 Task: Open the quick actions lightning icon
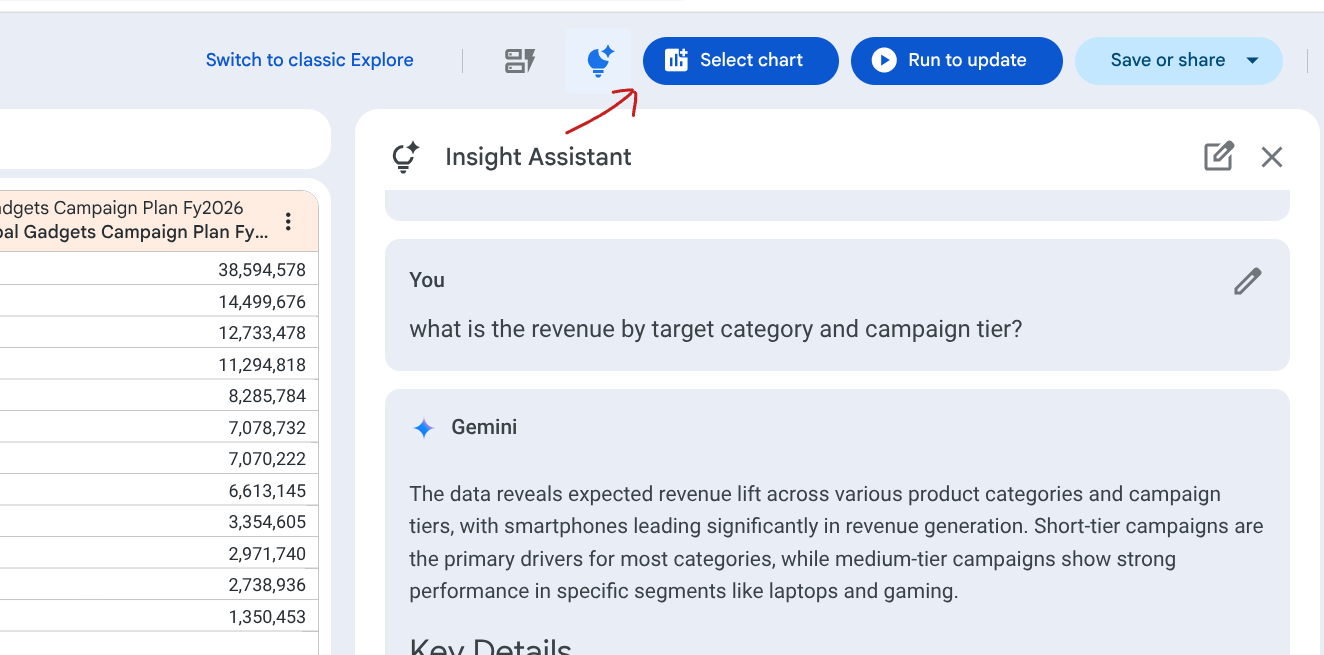coord(519,61)
